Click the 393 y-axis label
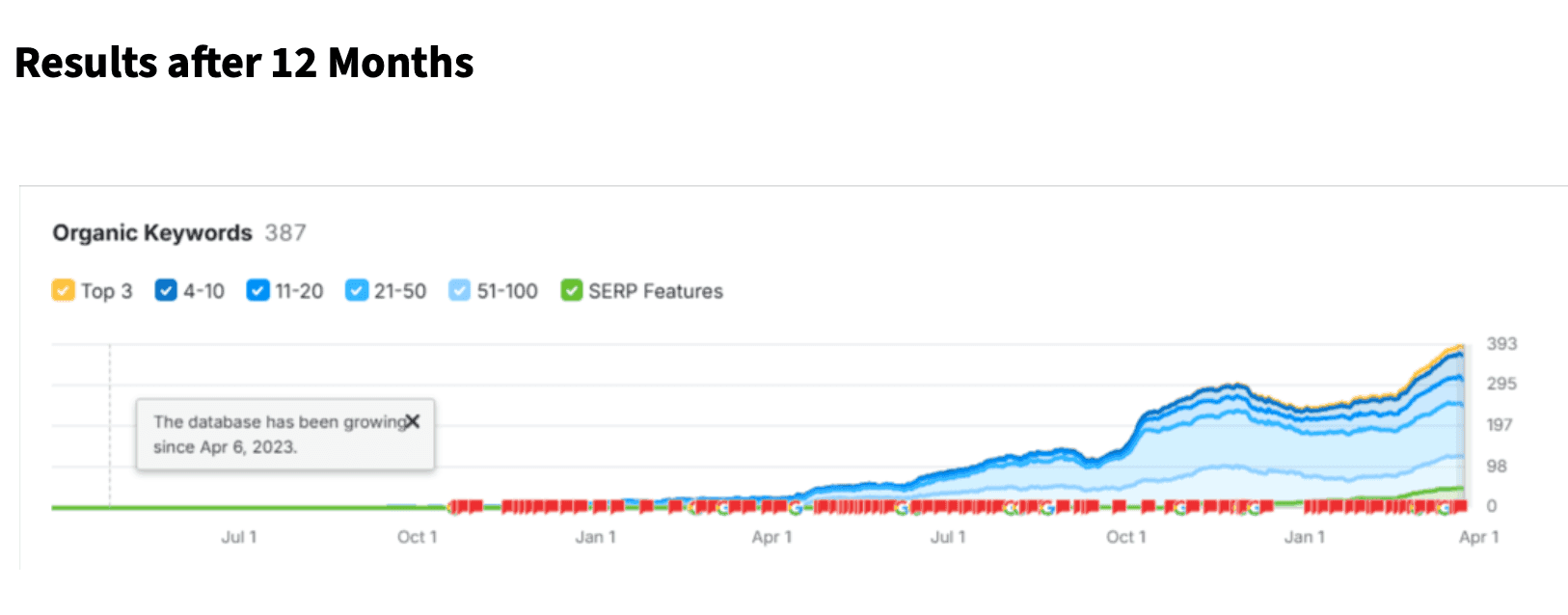The height and width of the screenshot is (615, 1568). coord(1501,343)
